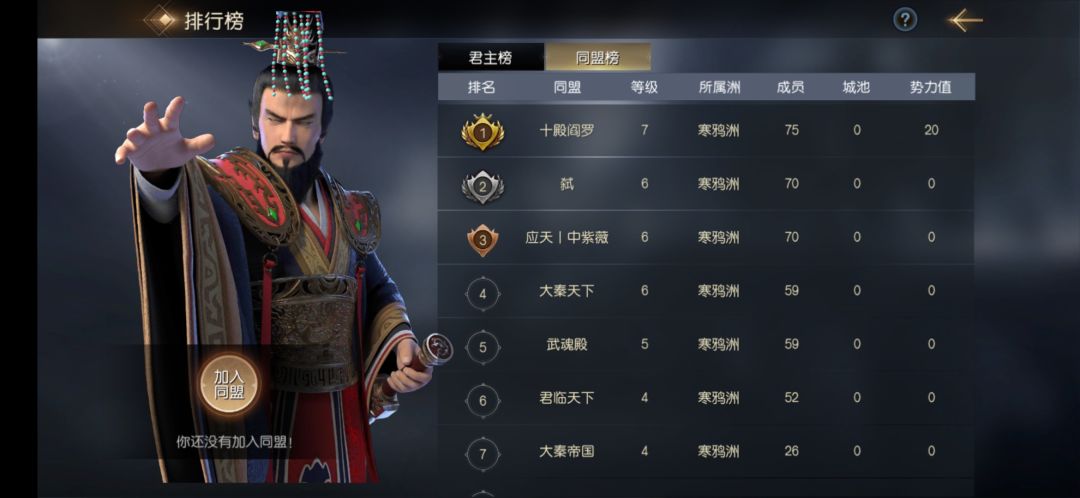Tap the round 加入同盟 button
The image size is (1080, 498).
pos(229,385)
